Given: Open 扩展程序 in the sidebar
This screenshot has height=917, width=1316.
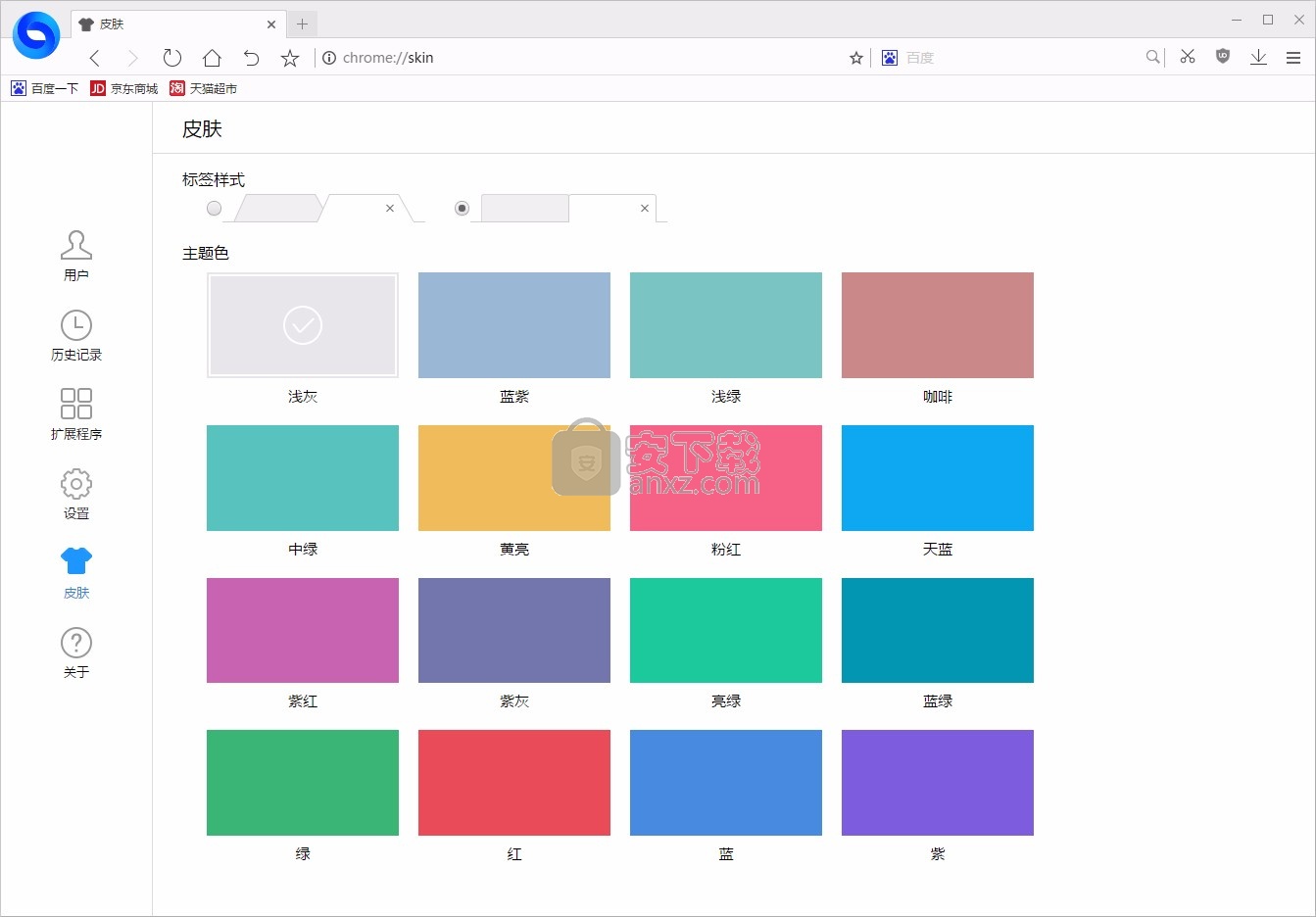Looking at the screenshot, I should [76, 414].
